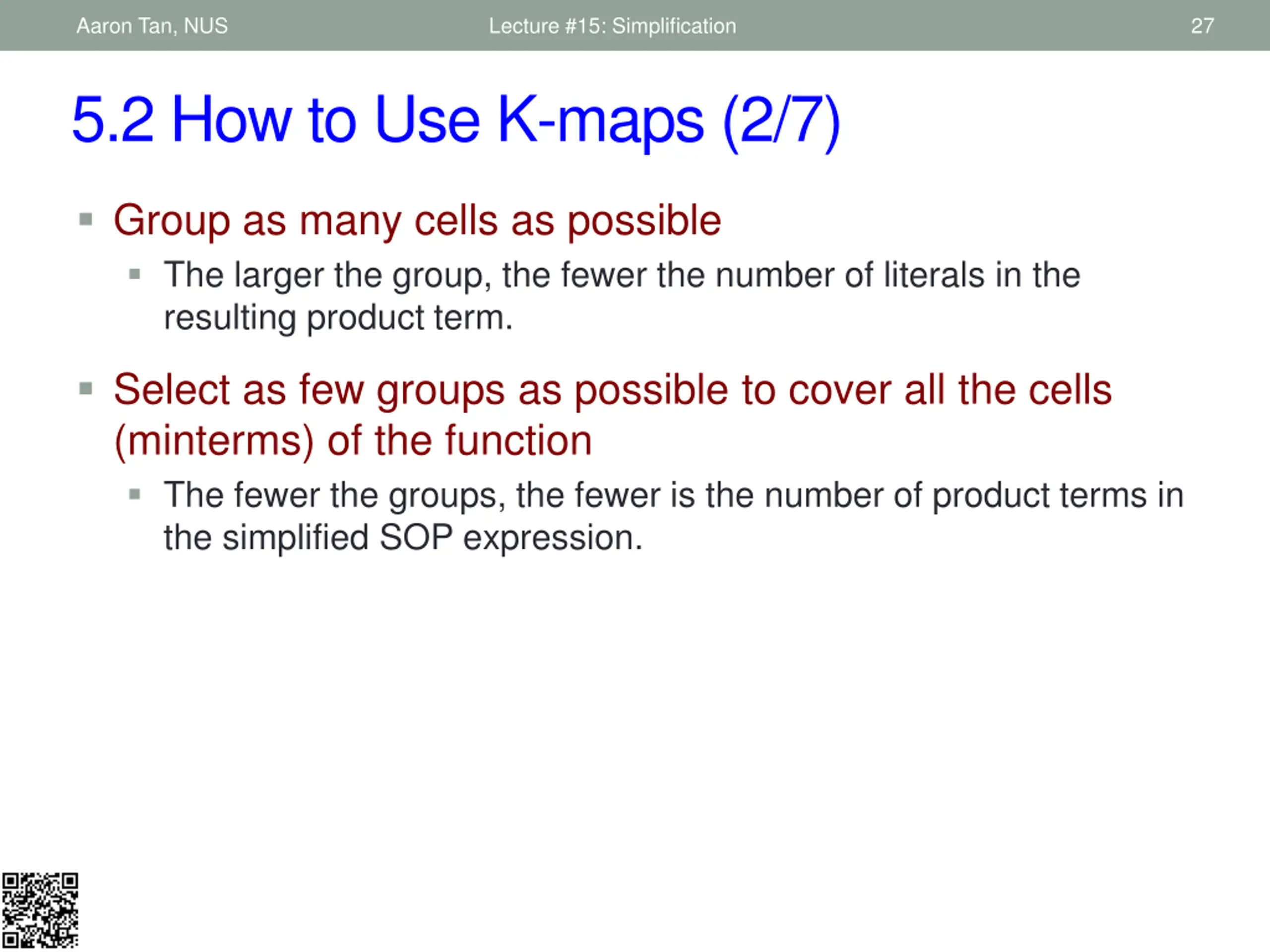The image size is (1270, 952).
Task: Click the line '(minterms) of the function'
Action: click(x=353, y=441)
